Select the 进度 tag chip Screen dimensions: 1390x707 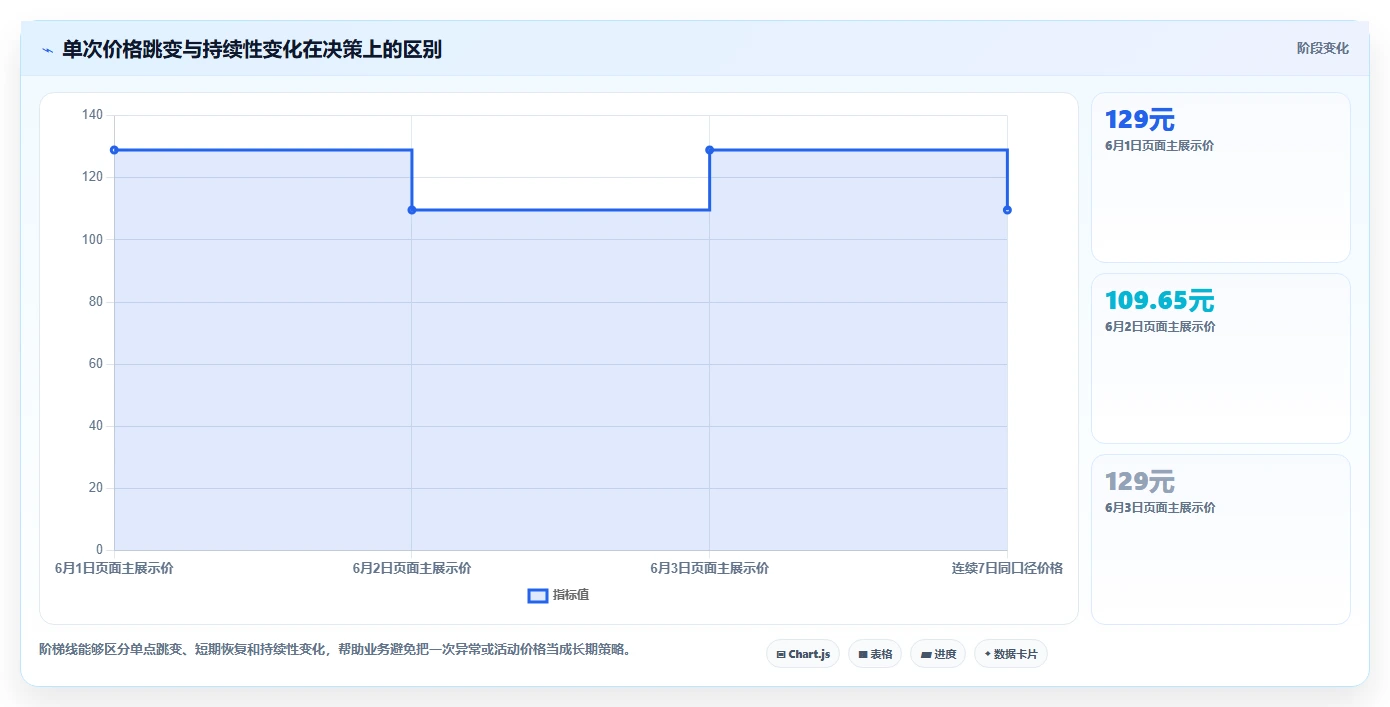point(938,654)
